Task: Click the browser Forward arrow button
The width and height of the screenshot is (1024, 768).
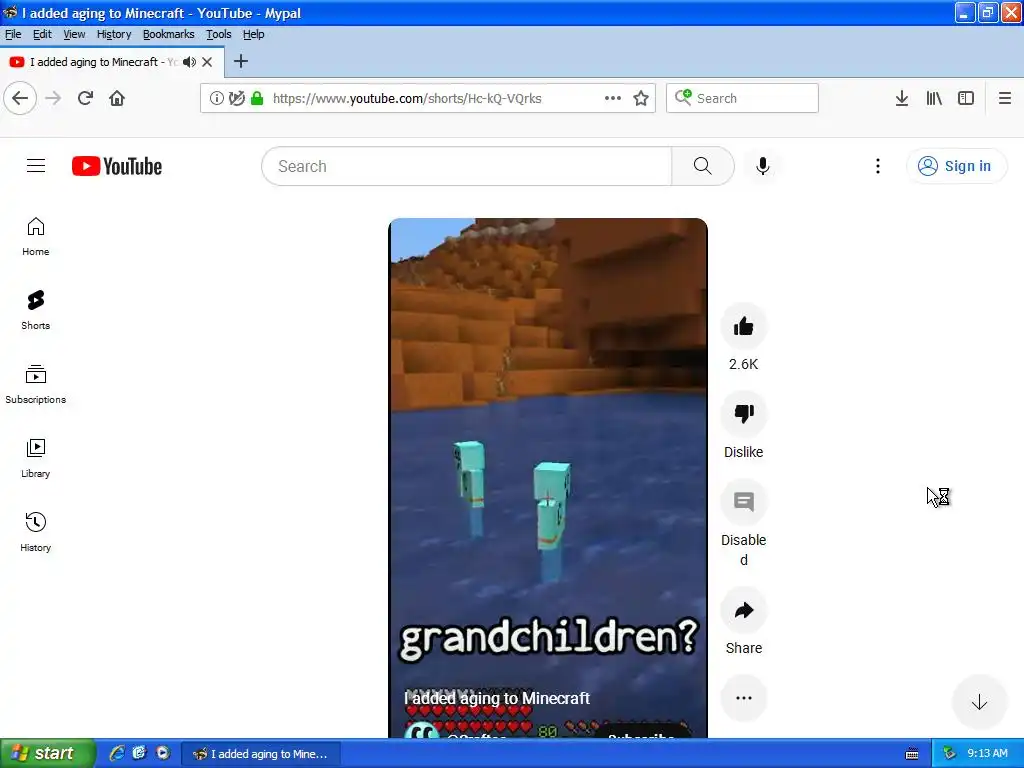Action: click(54, 98)
